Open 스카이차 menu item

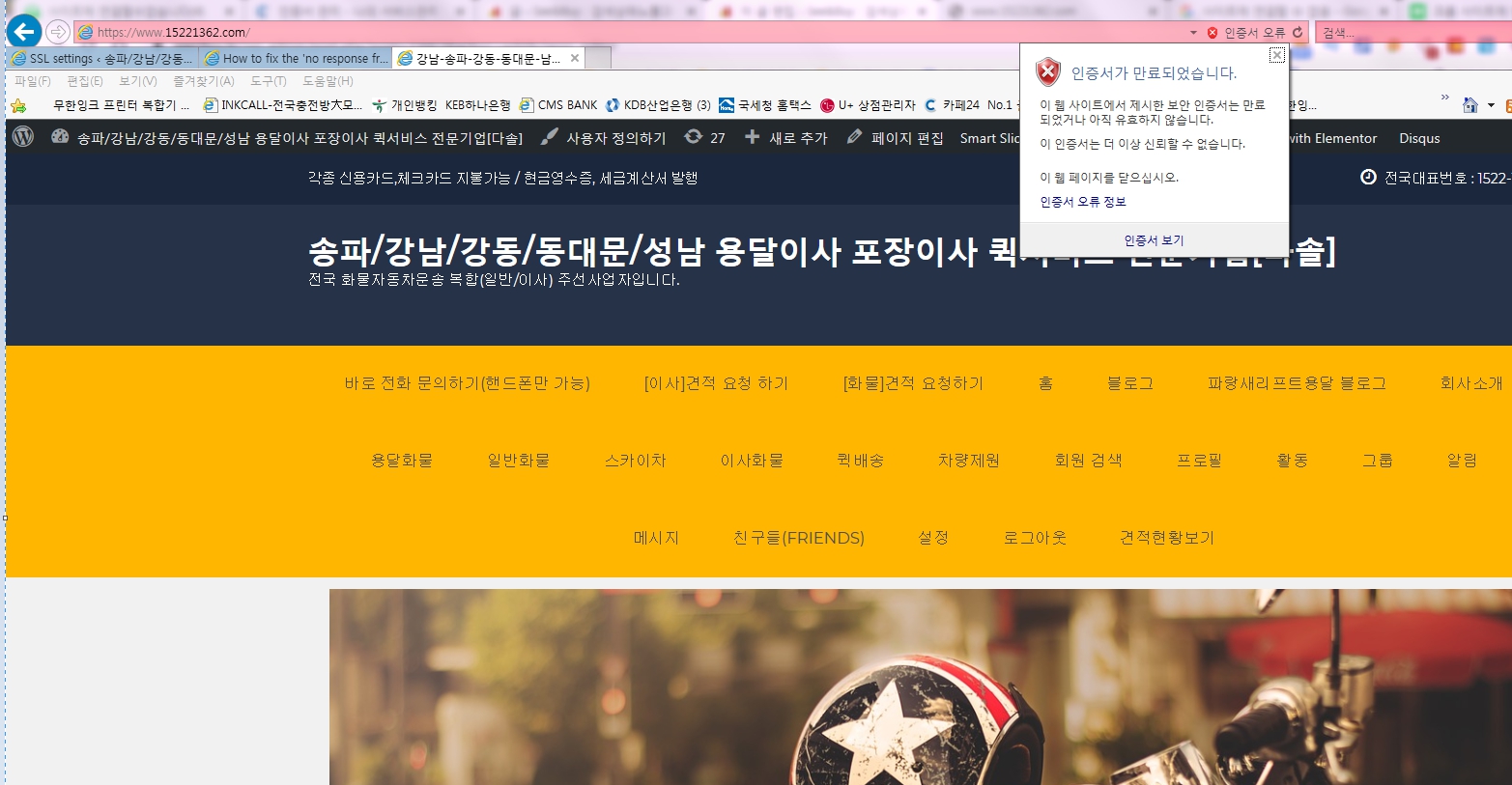635,461
